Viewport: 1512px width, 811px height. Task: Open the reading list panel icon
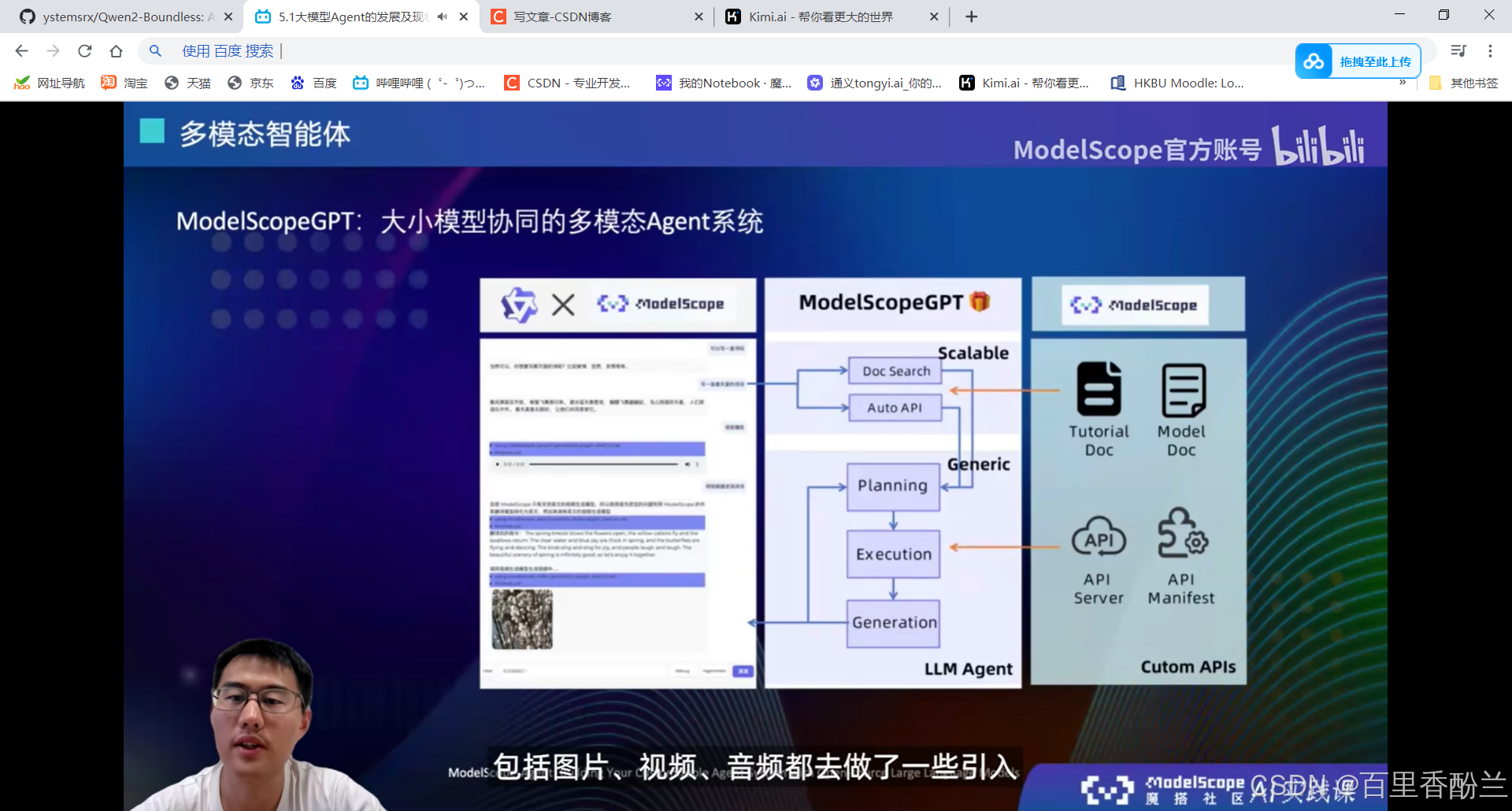click(x=1458, y=51)
